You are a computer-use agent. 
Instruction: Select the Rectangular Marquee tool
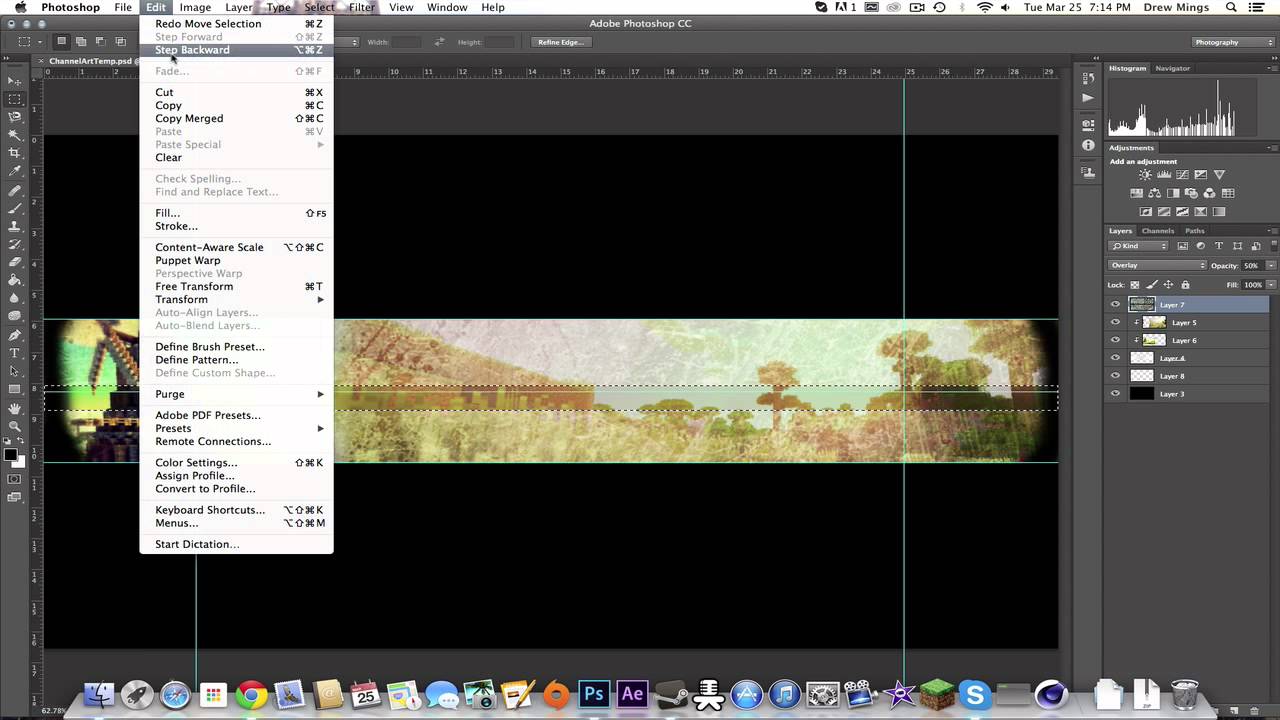coord(15,99)
